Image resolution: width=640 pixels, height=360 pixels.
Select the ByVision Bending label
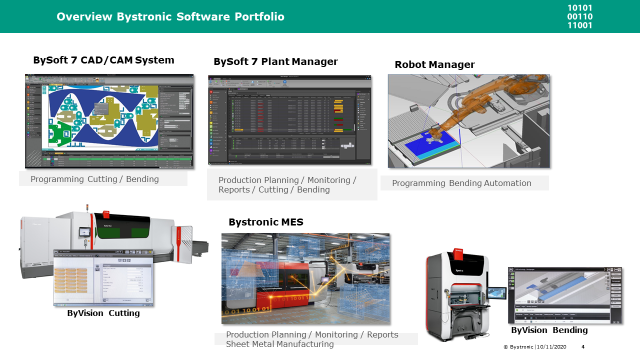click(549, 330)
